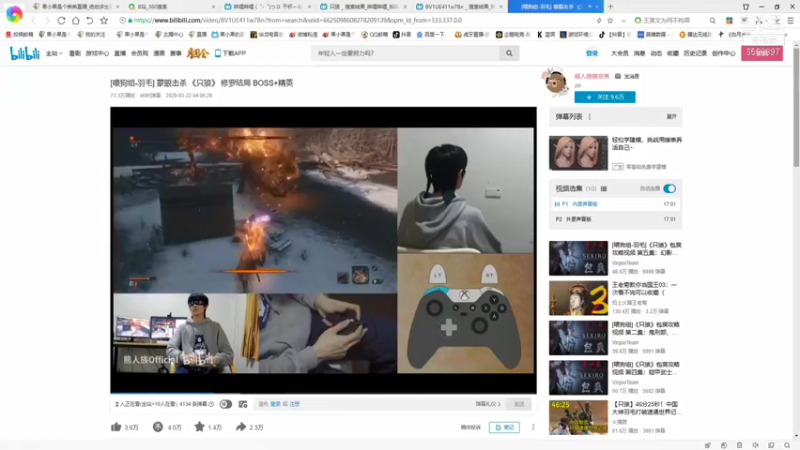Open 会员购 in bilibili header
800x450 pixels.
[139, 53]
